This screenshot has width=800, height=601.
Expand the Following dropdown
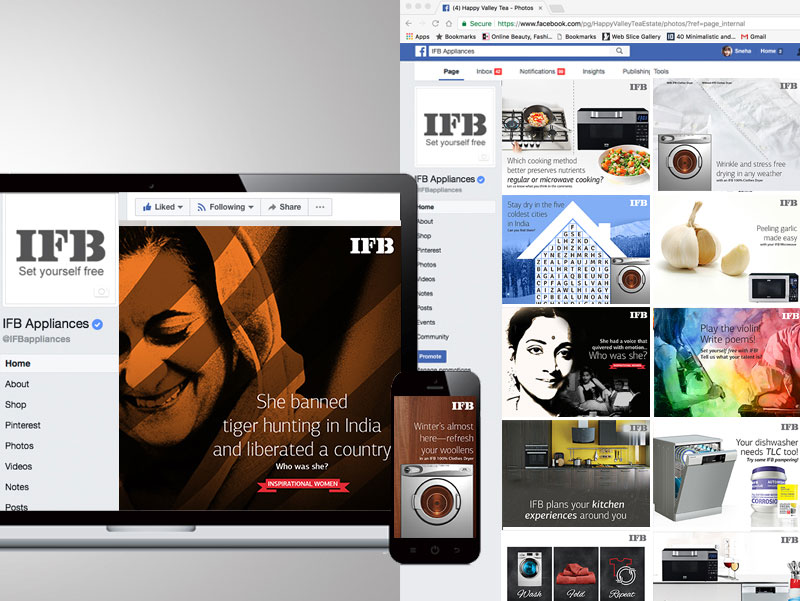225,207
